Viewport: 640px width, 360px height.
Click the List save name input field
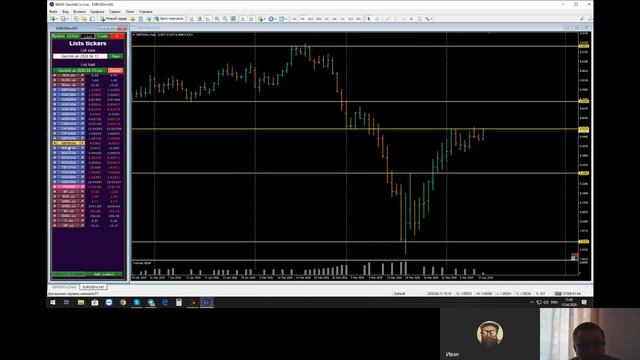(x=80, y=56)
